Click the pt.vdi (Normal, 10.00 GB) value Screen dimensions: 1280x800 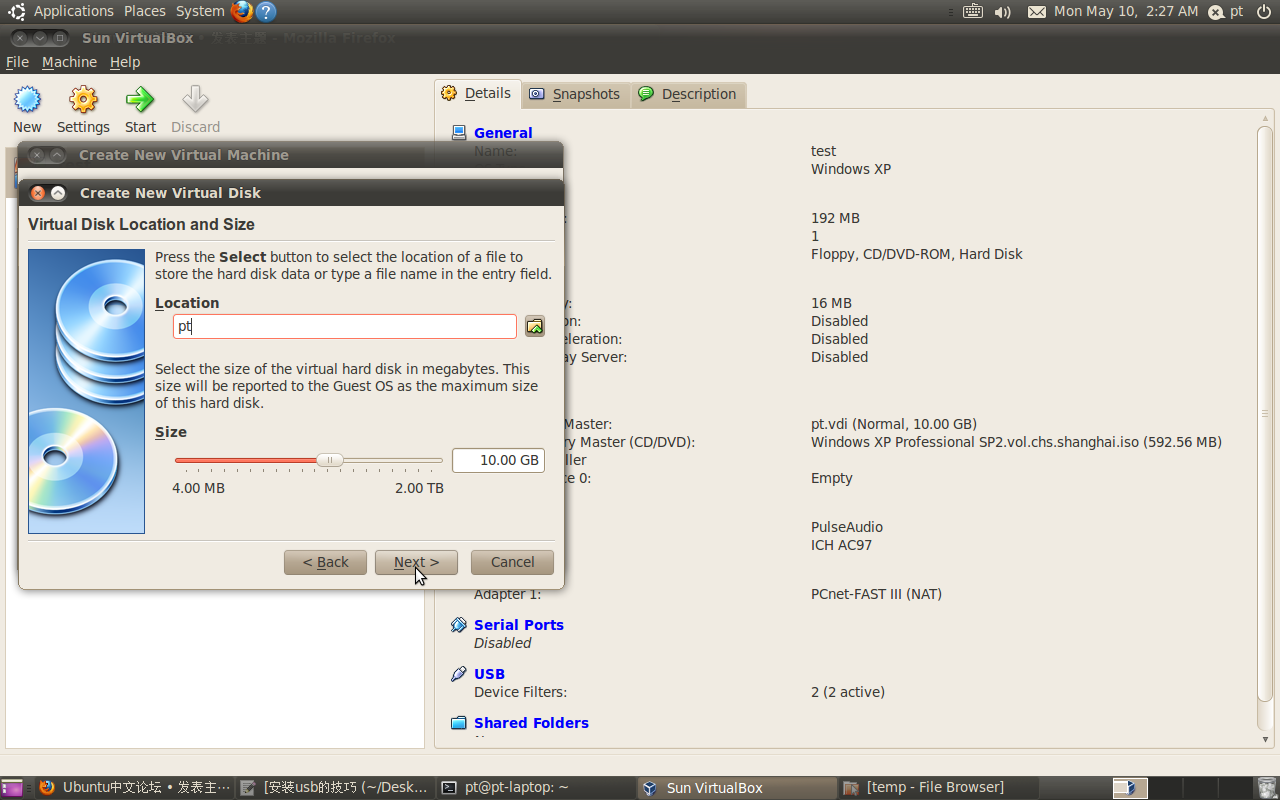[x=894, y=424]
